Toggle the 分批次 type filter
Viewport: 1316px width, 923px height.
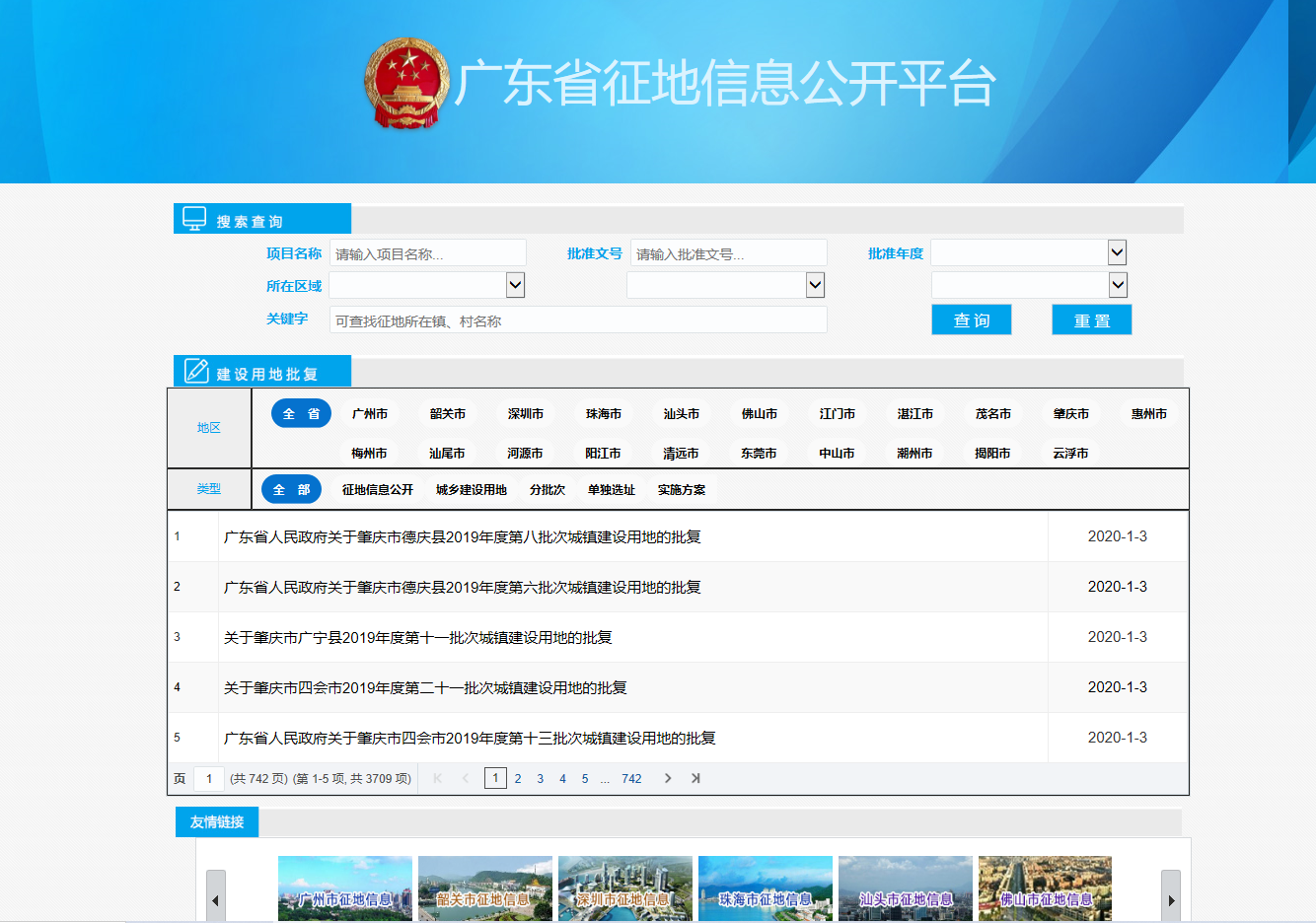pyautogui.click(x=548, y=488)
